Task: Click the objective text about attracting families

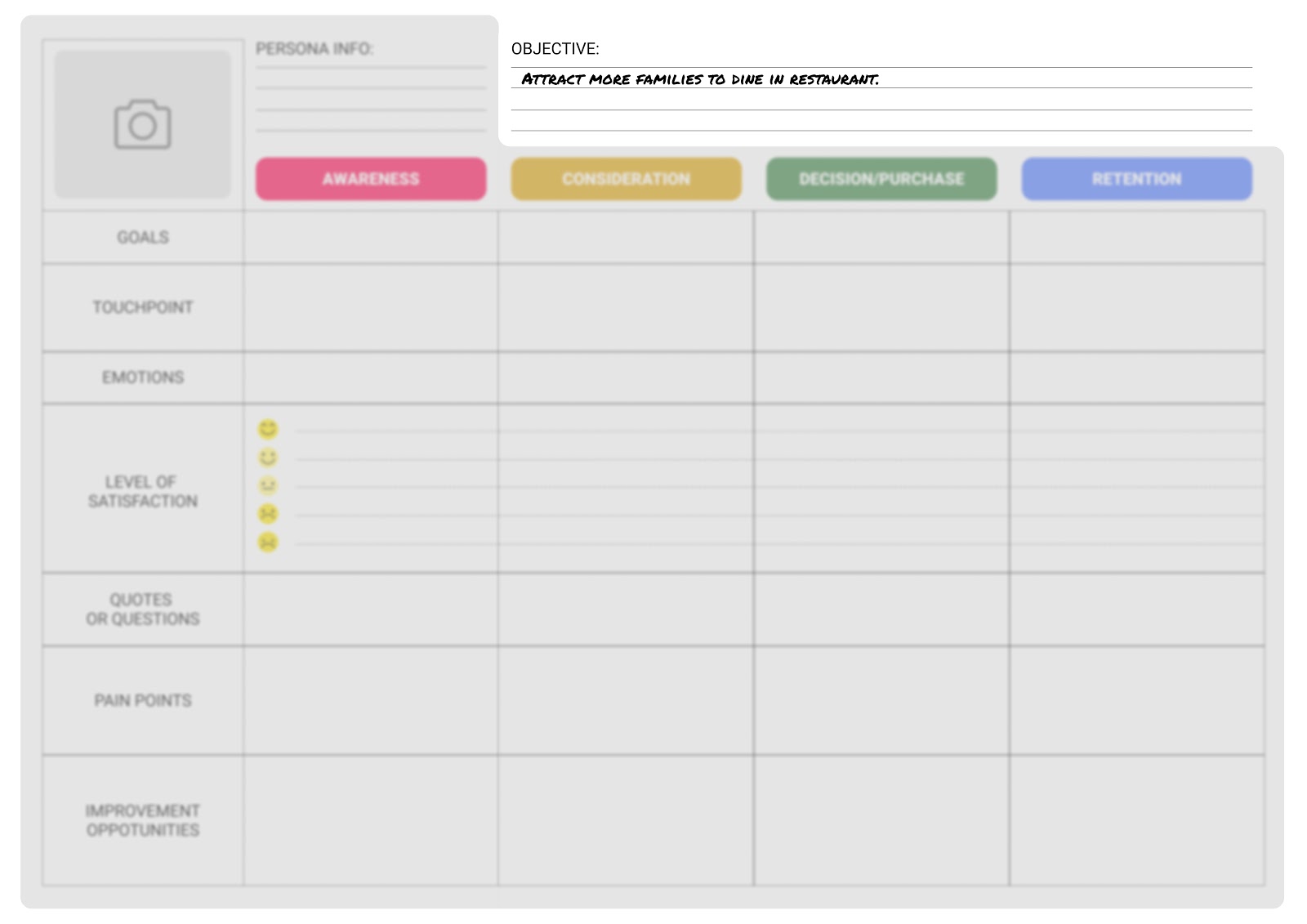Action: [700, 79]
